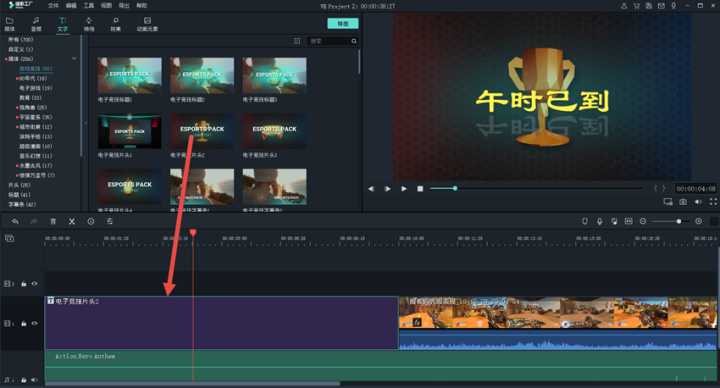Click the teal 导出 export button
The image size is (720, 388).
click(x=343, y=23)
